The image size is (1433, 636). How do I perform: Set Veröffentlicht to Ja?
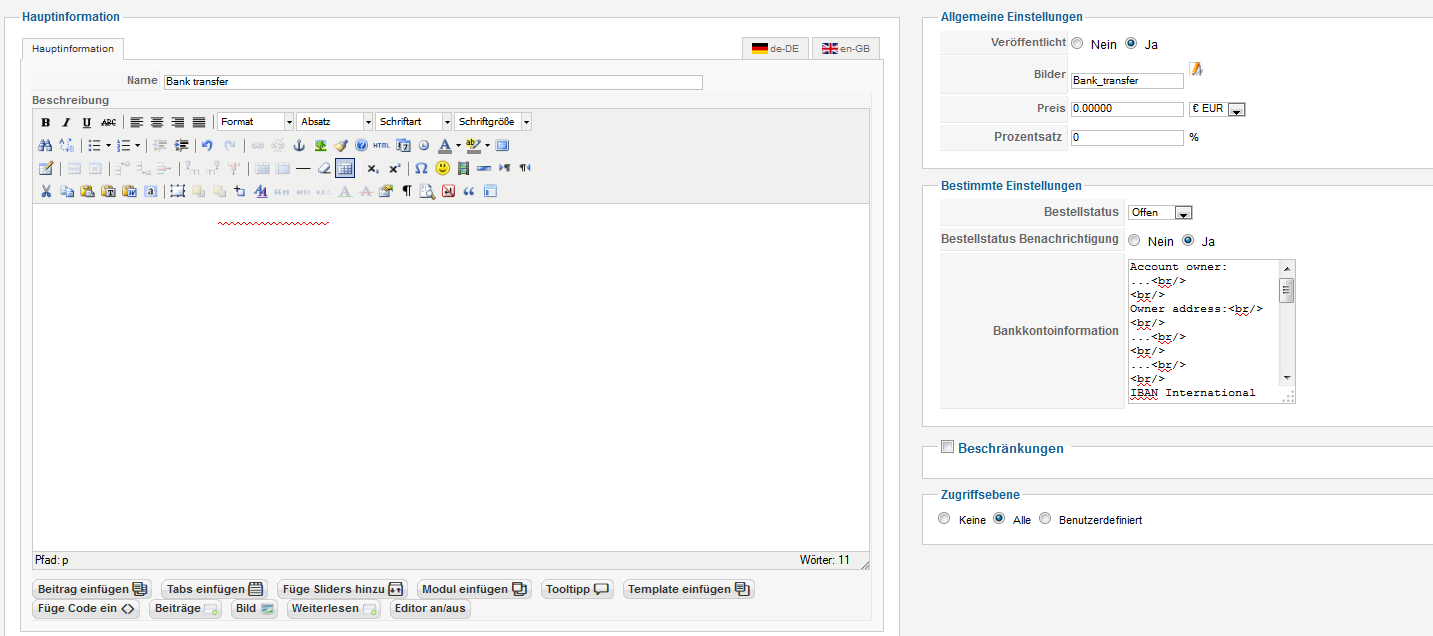point(1131,44)
